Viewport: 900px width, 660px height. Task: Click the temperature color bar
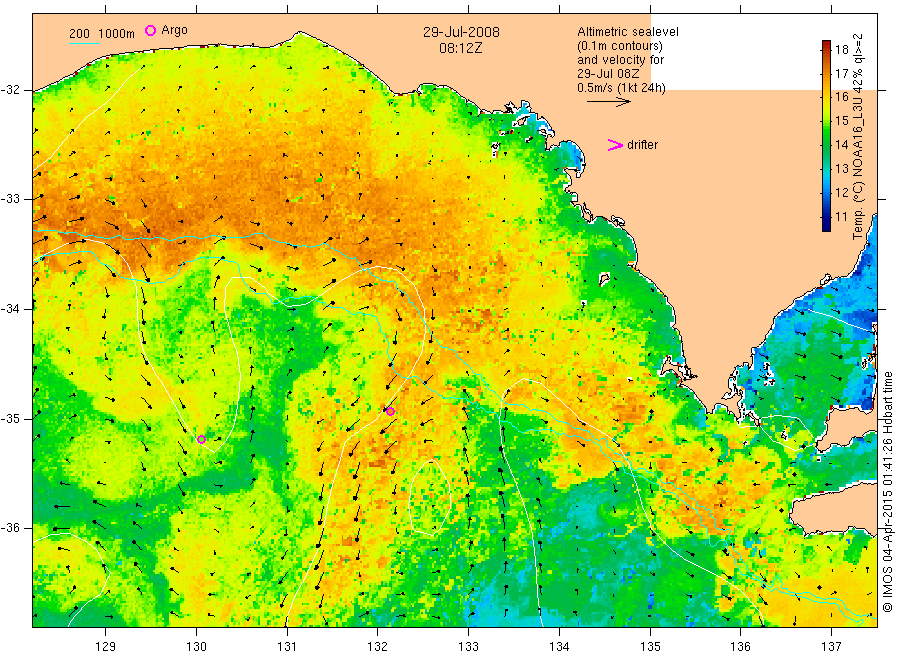(x=827, y=136)
